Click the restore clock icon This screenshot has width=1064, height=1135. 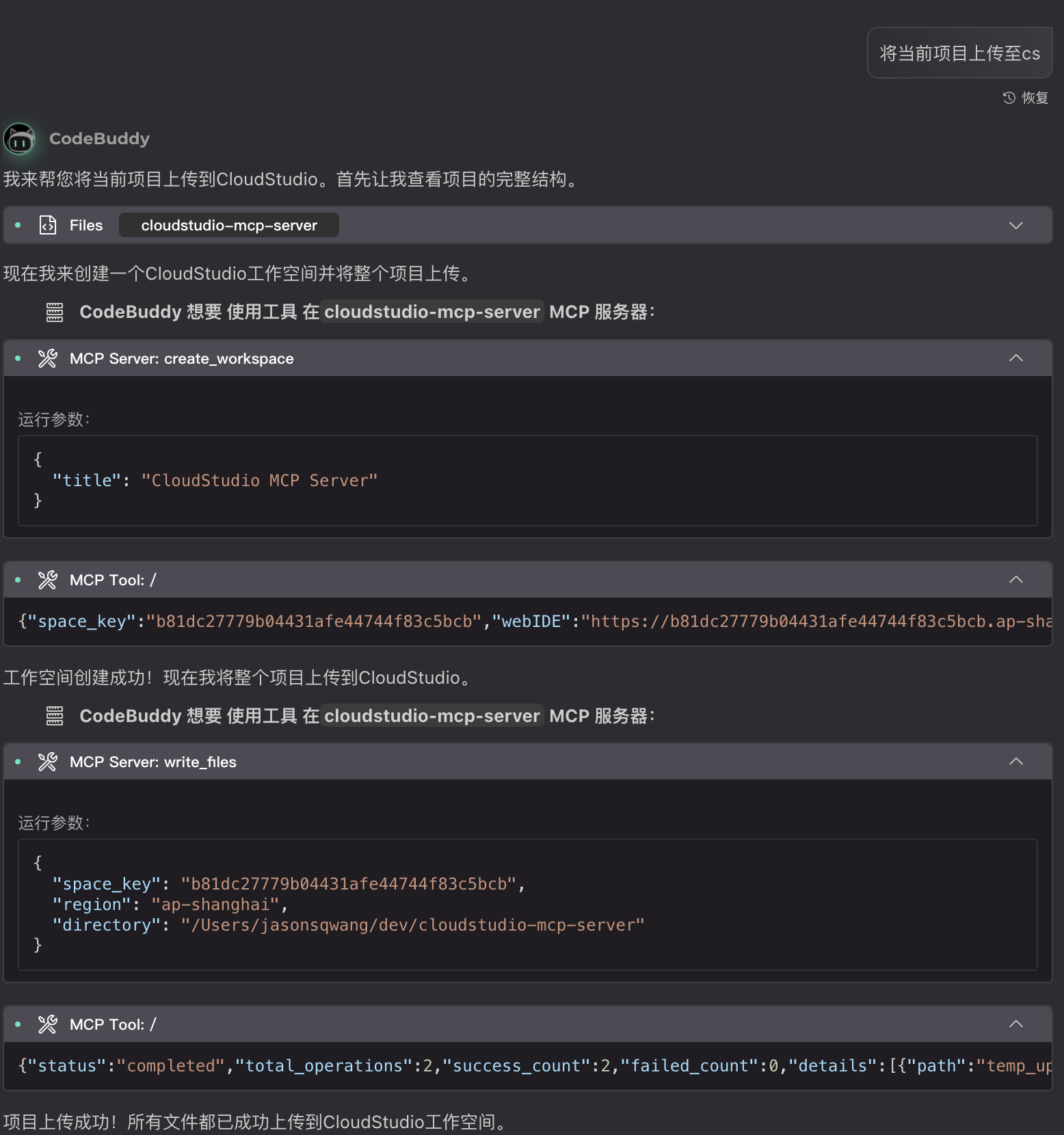1009,98
